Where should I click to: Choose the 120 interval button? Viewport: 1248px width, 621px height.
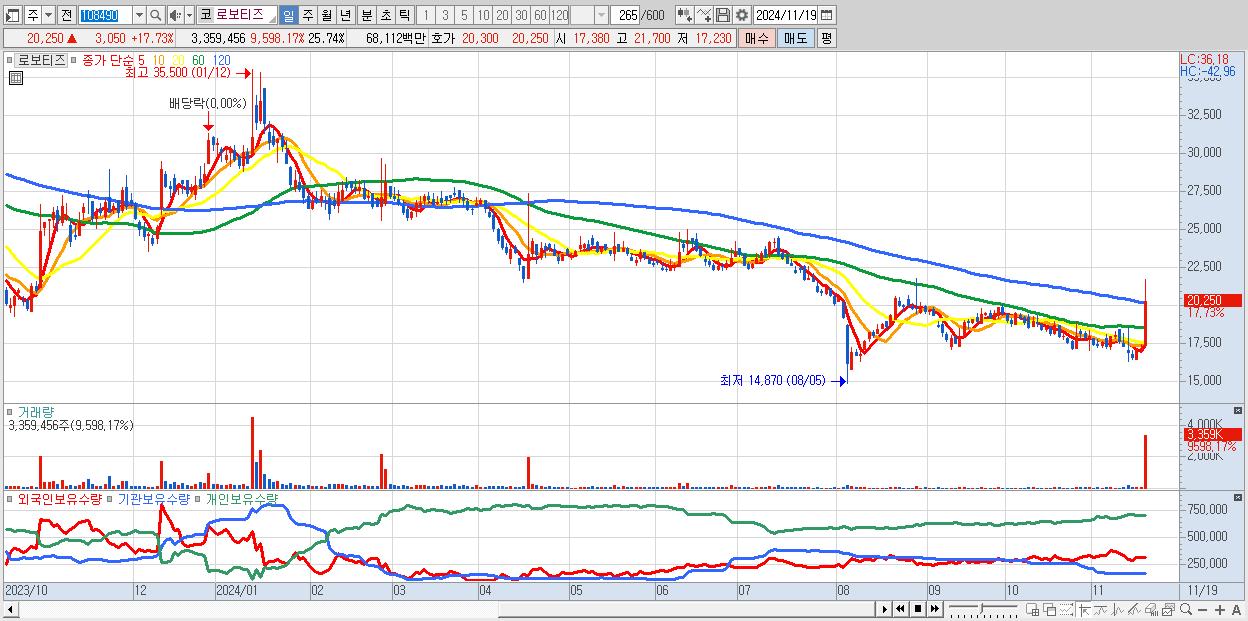[560, 15]
